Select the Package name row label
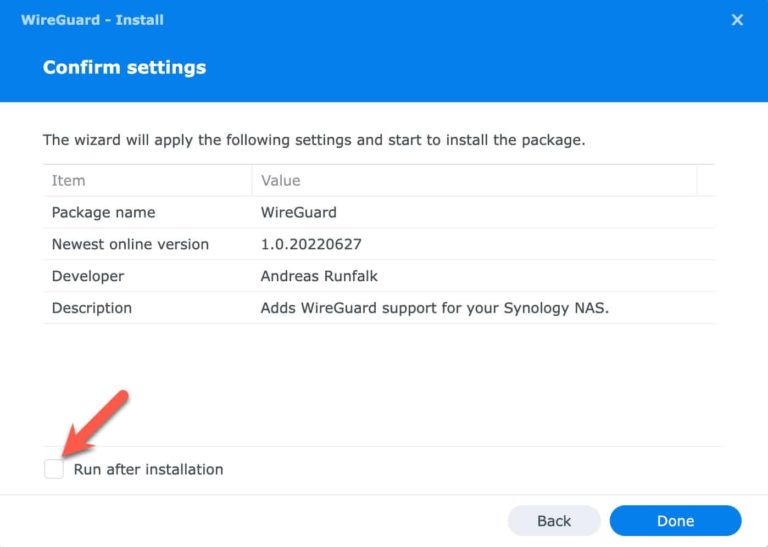The width and height of the screenshot is (768, 547). click(104, 212)
